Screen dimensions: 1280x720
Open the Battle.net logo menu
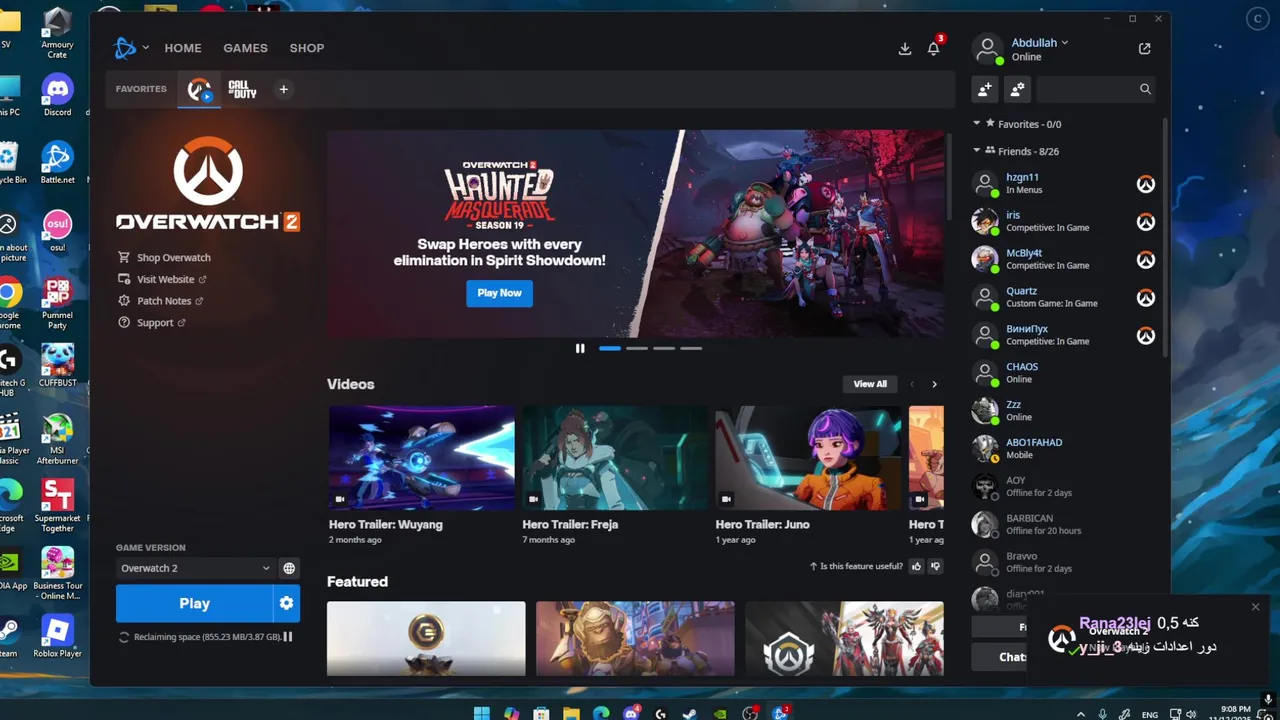125,47
